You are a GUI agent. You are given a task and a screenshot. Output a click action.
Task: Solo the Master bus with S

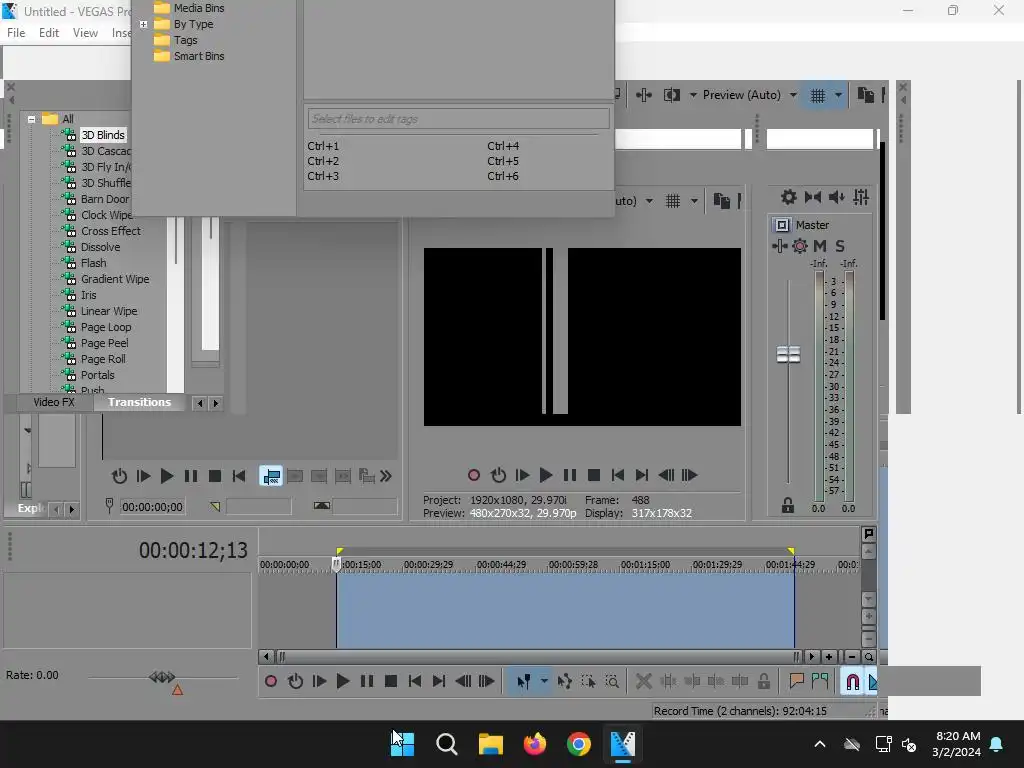click(x=840, y=246)
